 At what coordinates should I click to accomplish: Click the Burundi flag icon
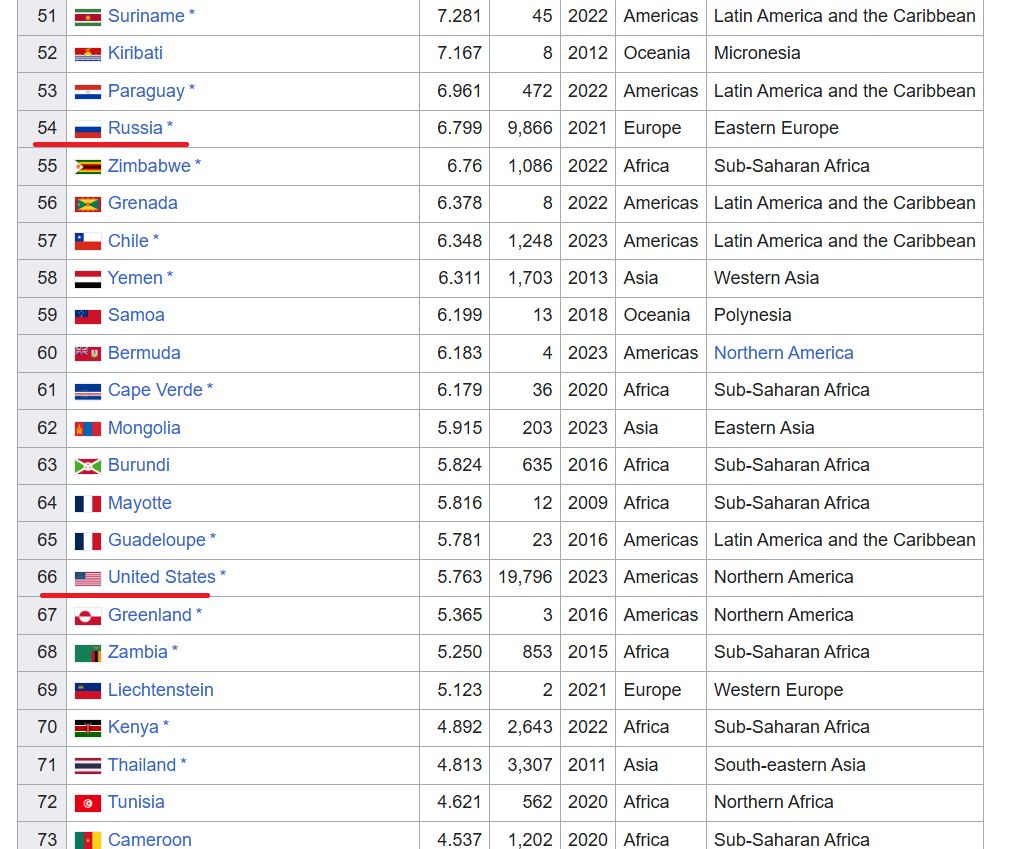87,466
